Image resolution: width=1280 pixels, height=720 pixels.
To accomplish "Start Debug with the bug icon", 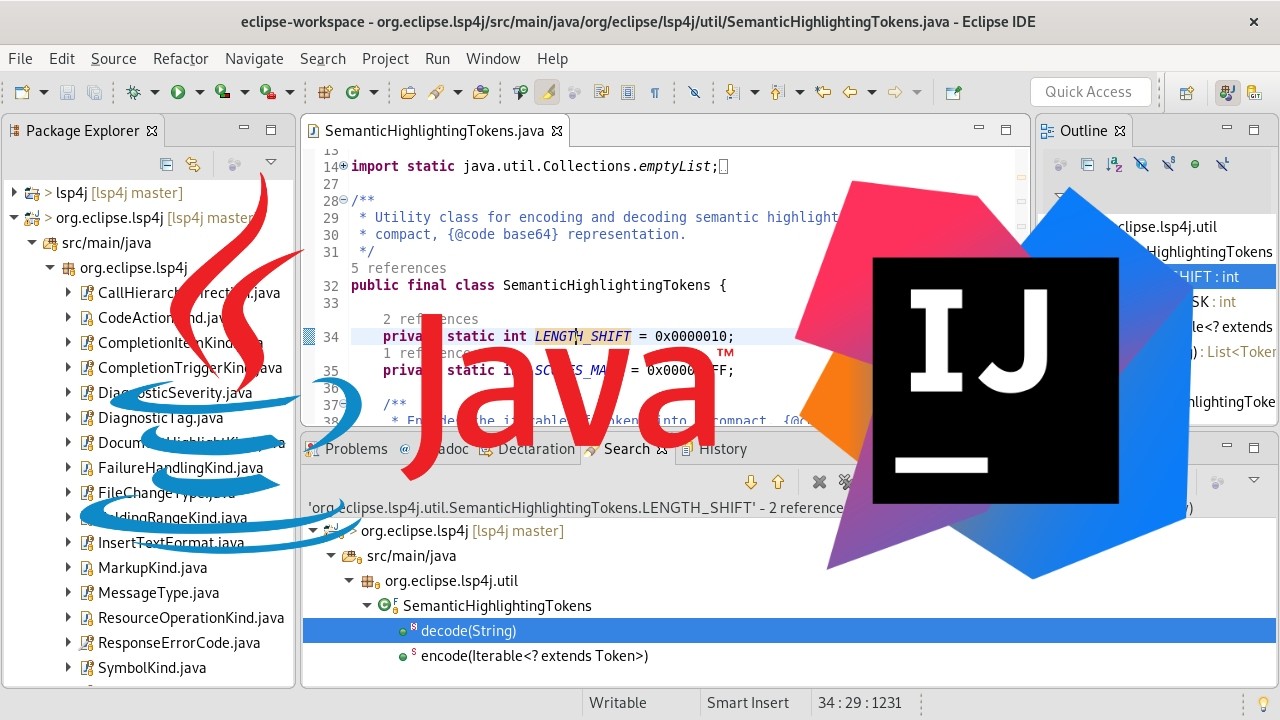I will (x=133, y=92).
